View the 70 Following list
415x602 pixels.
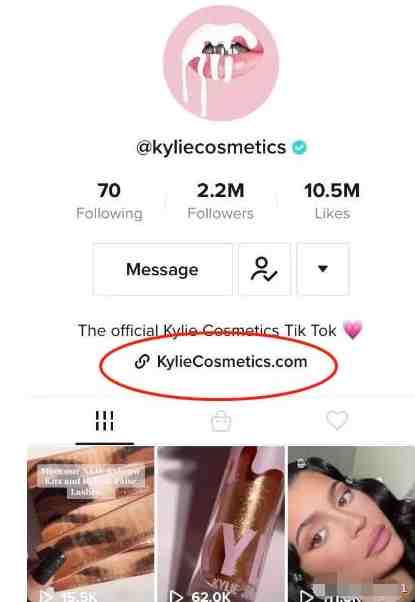tap(109, 201)
